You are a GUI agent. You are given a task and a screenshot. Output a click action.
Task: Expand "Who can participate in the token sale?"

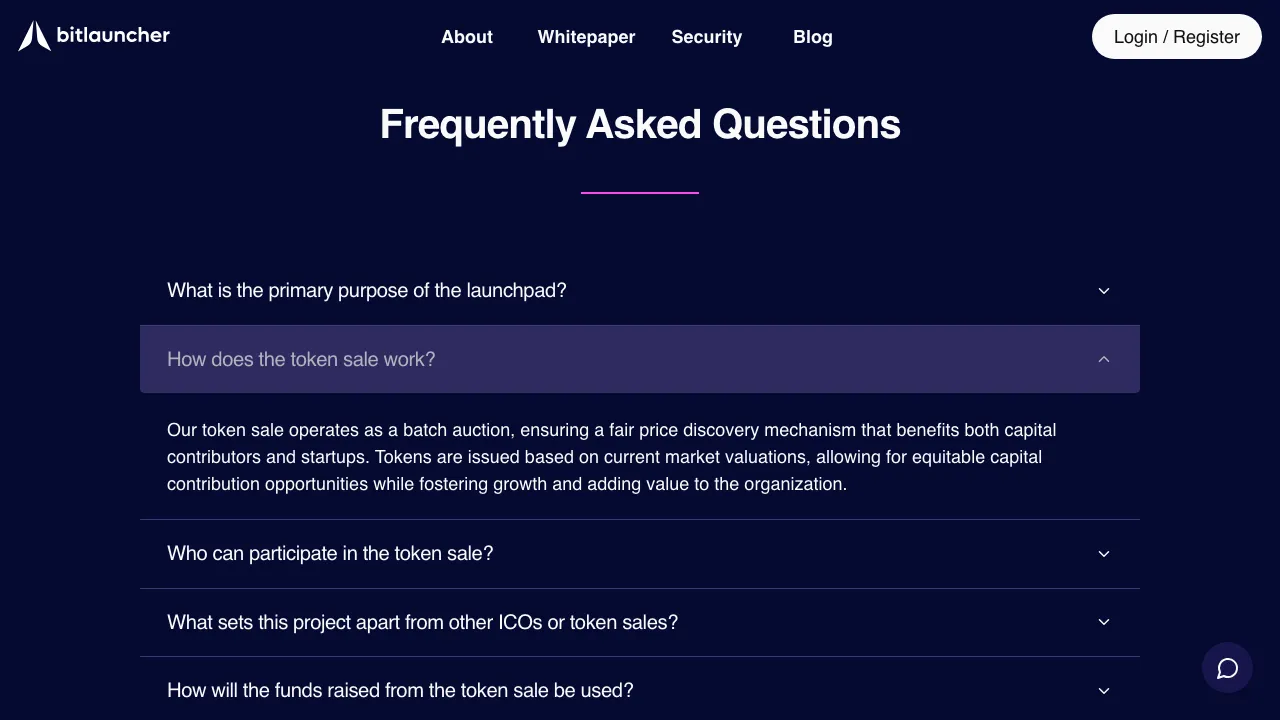(x=330, y=554)
